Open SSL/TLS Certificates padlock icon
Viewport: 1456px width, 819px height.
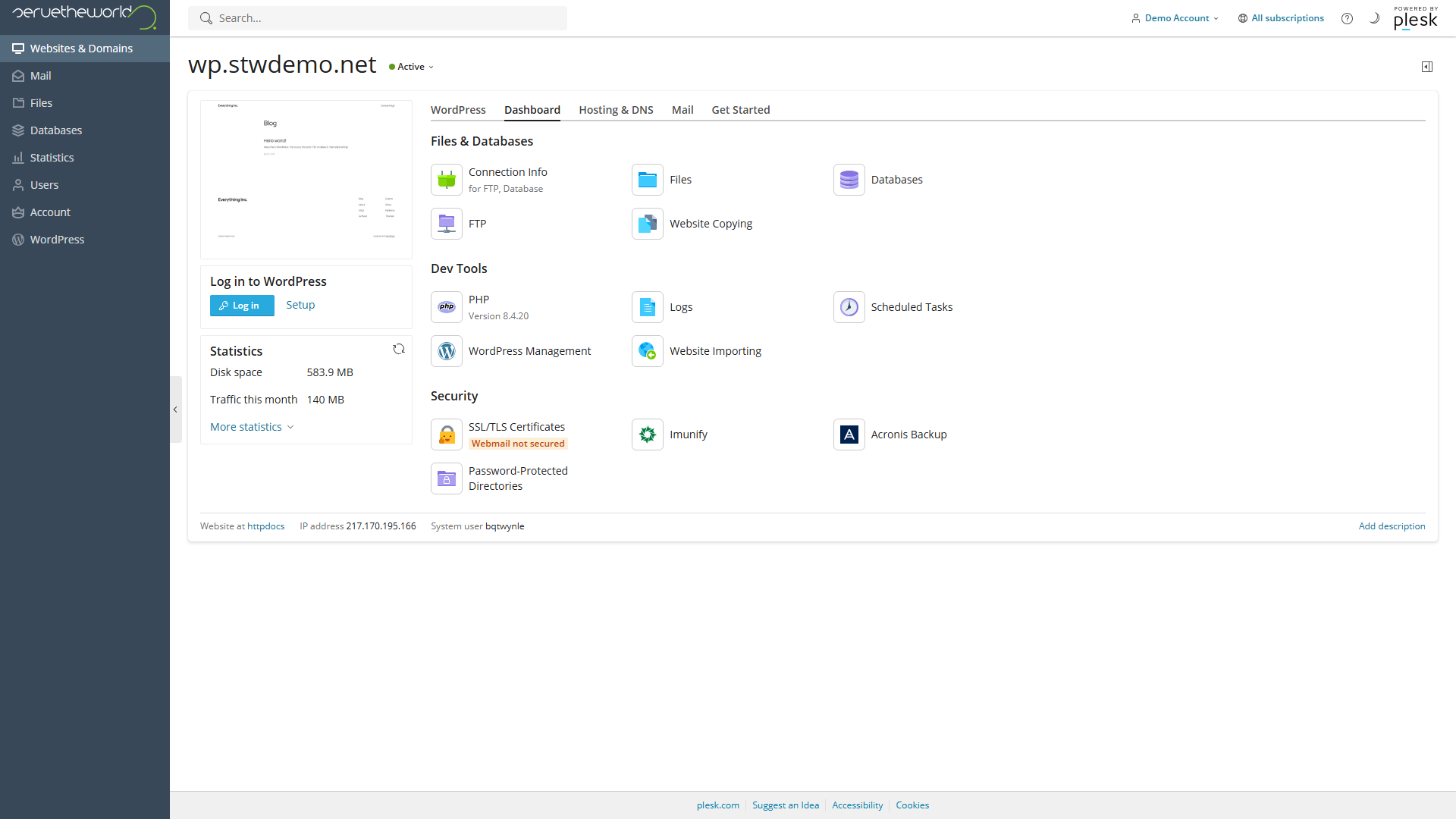click(x=447, y=435)
